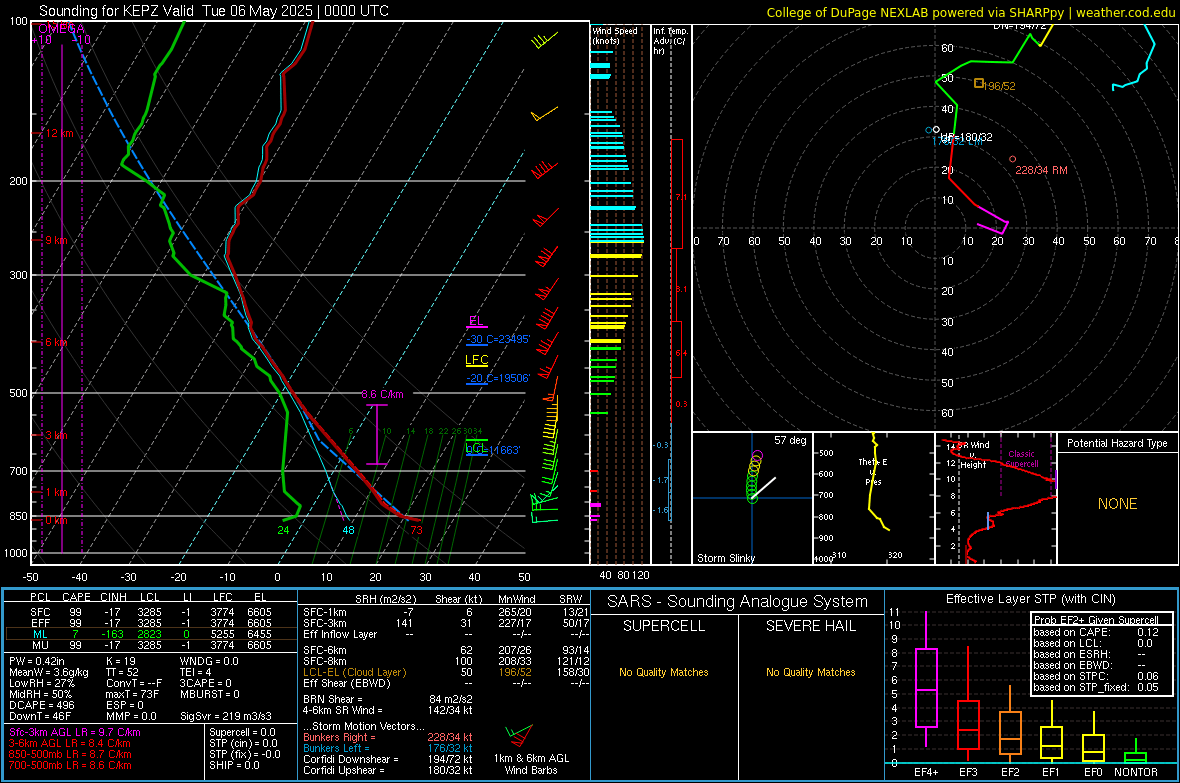The image size is (1180, 783).
Task: Click the SEVERE HAIL column heading in SARS
Action: tap(810, 626)
